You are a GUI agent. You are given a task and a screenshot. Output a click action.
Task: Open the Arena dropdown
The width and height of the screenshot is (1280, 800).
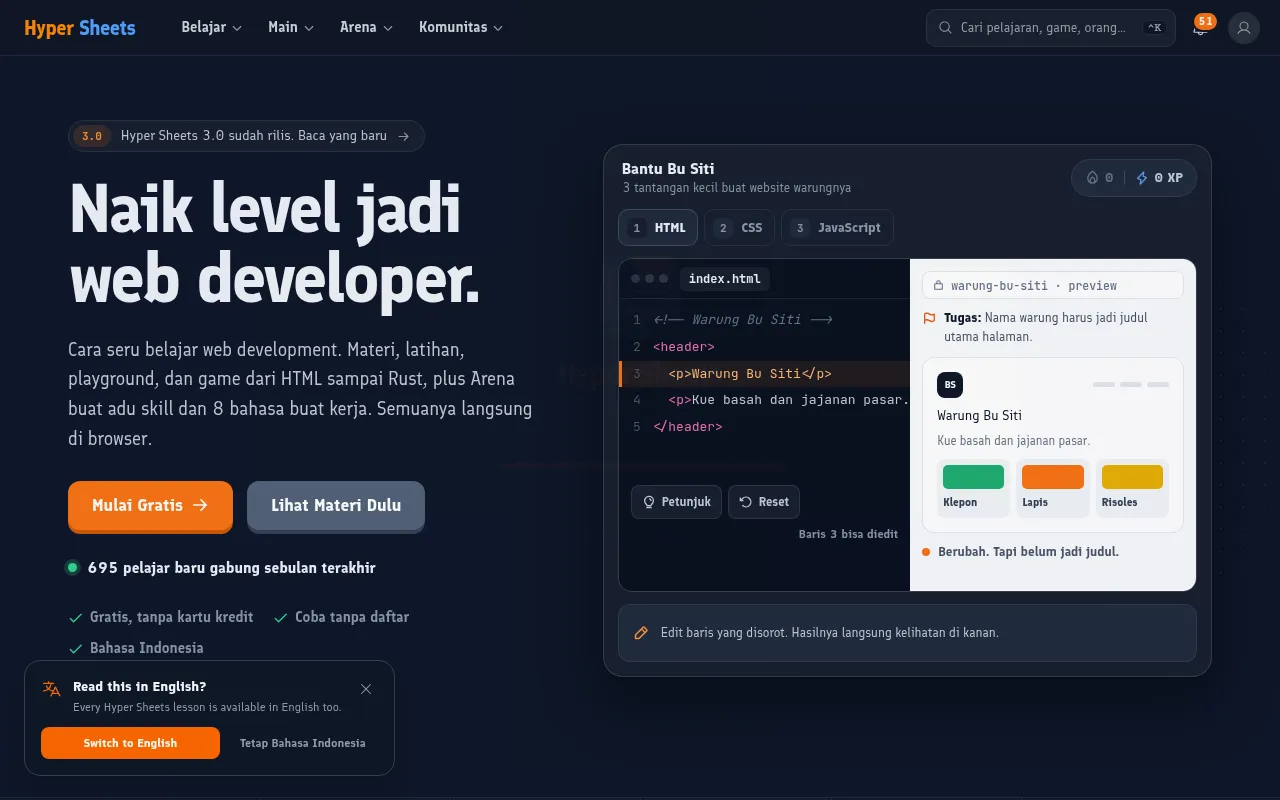pyautogui.click(x=366, y=28)
